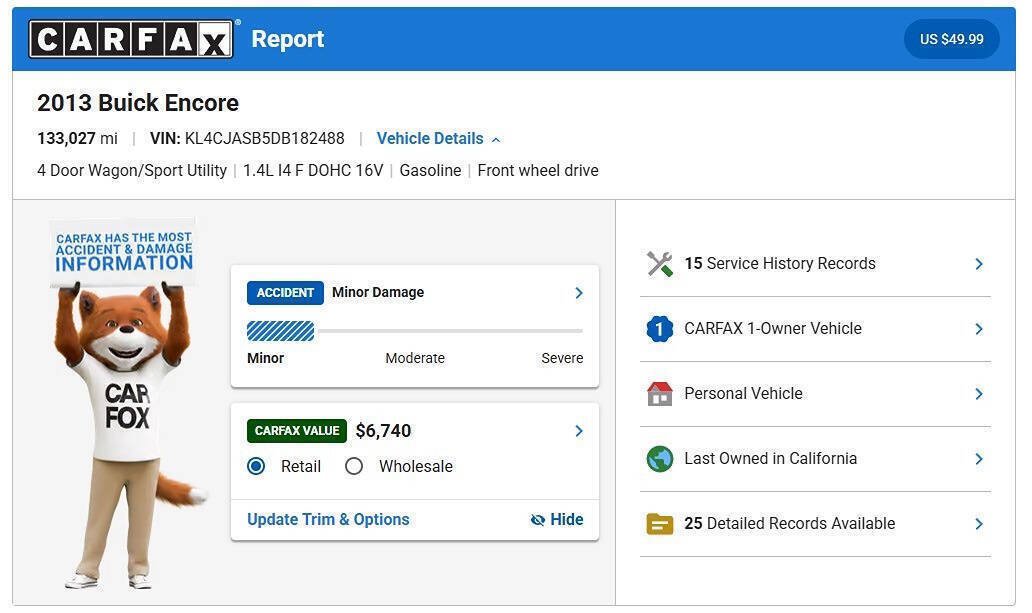Screen dimensions: 1032x613
Task: Hide the CARFAX value card
Action: tap(557, 520)
